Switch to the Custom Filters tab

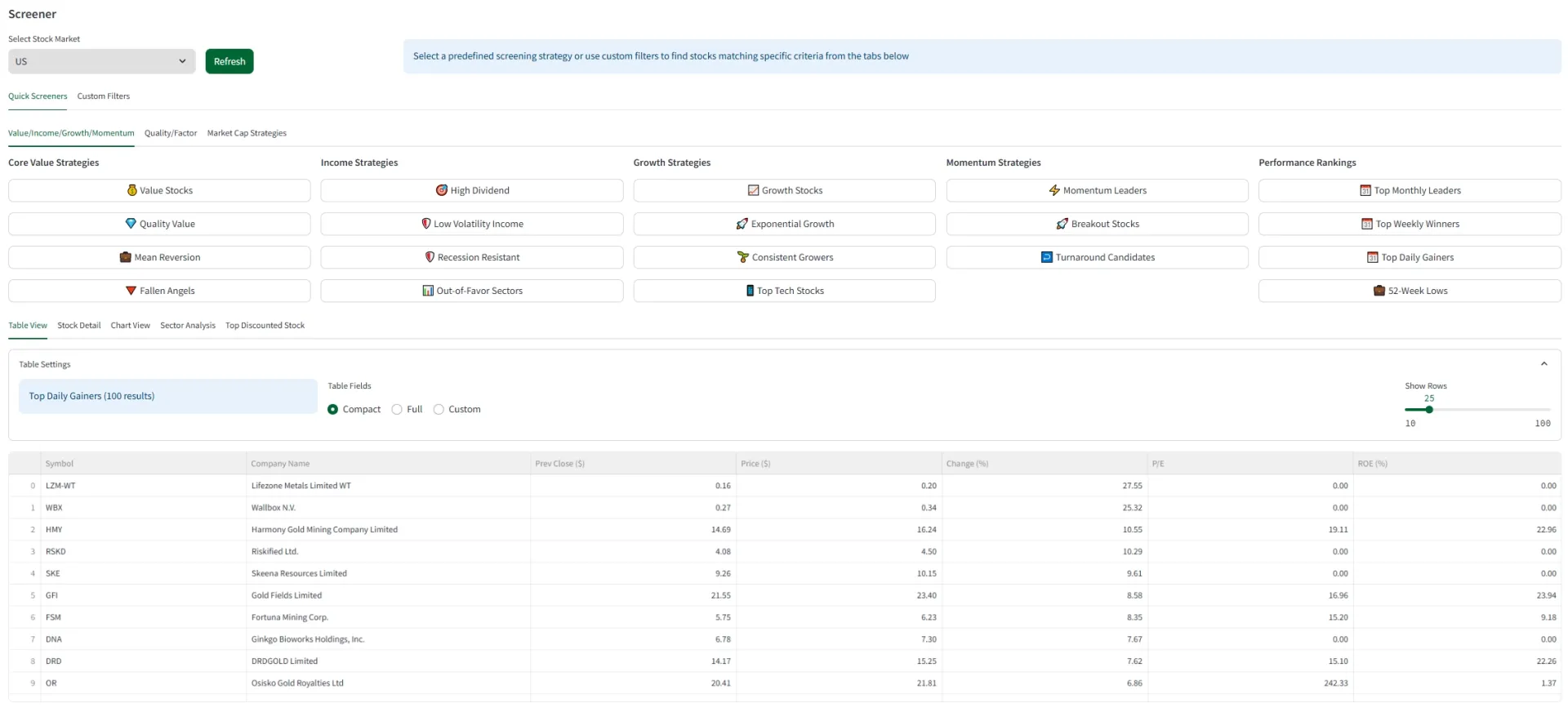click(103, 96)
